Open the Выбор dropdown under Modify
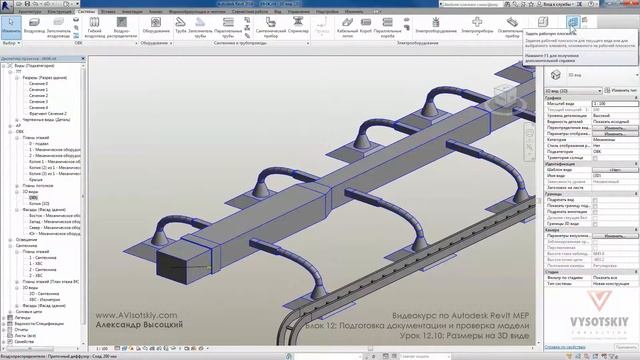Screen dimensions: 640x360 point(11,43)
